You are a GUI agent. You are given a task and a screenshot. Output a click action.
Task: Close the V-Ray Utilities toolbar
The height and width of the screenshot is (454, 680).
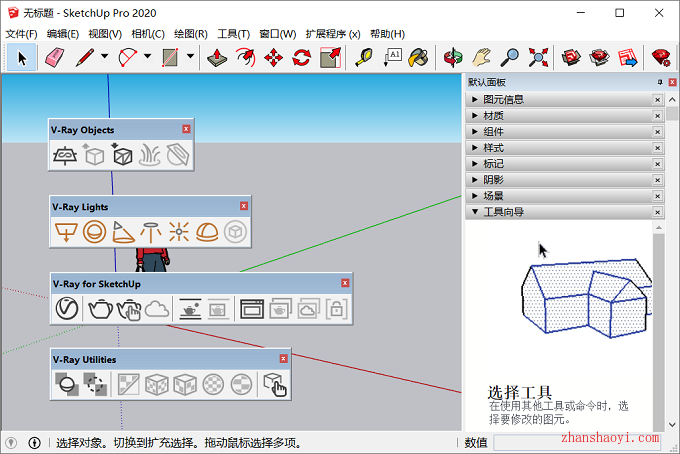(x=284, y=359)
